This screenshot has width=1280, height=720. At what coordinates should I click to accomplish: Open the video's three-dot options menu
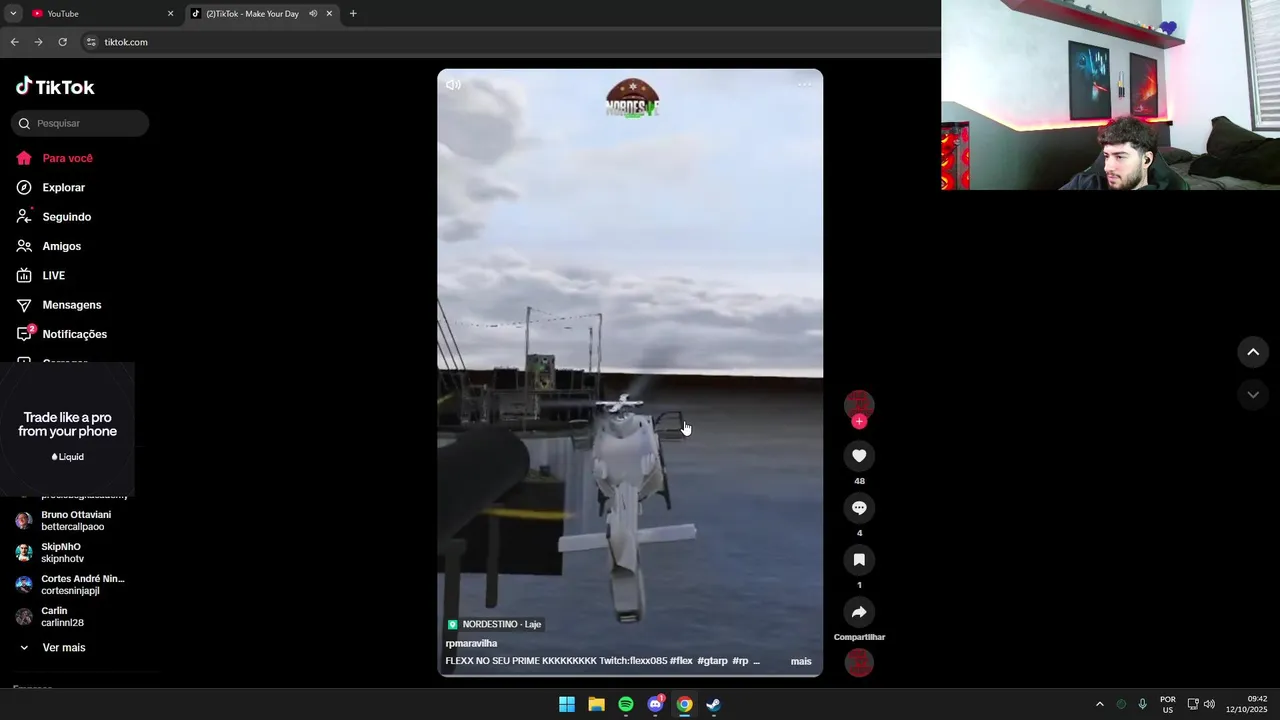[804, 84]
